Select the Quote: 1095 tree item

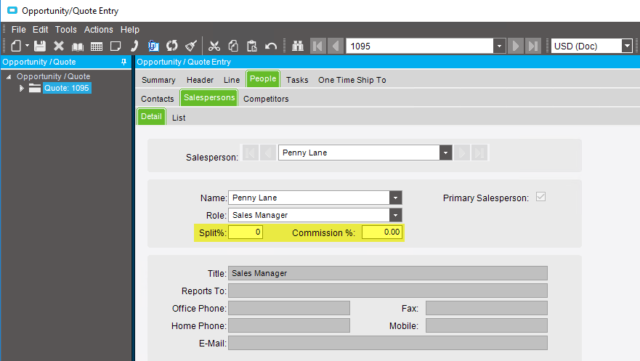[67, 88]
